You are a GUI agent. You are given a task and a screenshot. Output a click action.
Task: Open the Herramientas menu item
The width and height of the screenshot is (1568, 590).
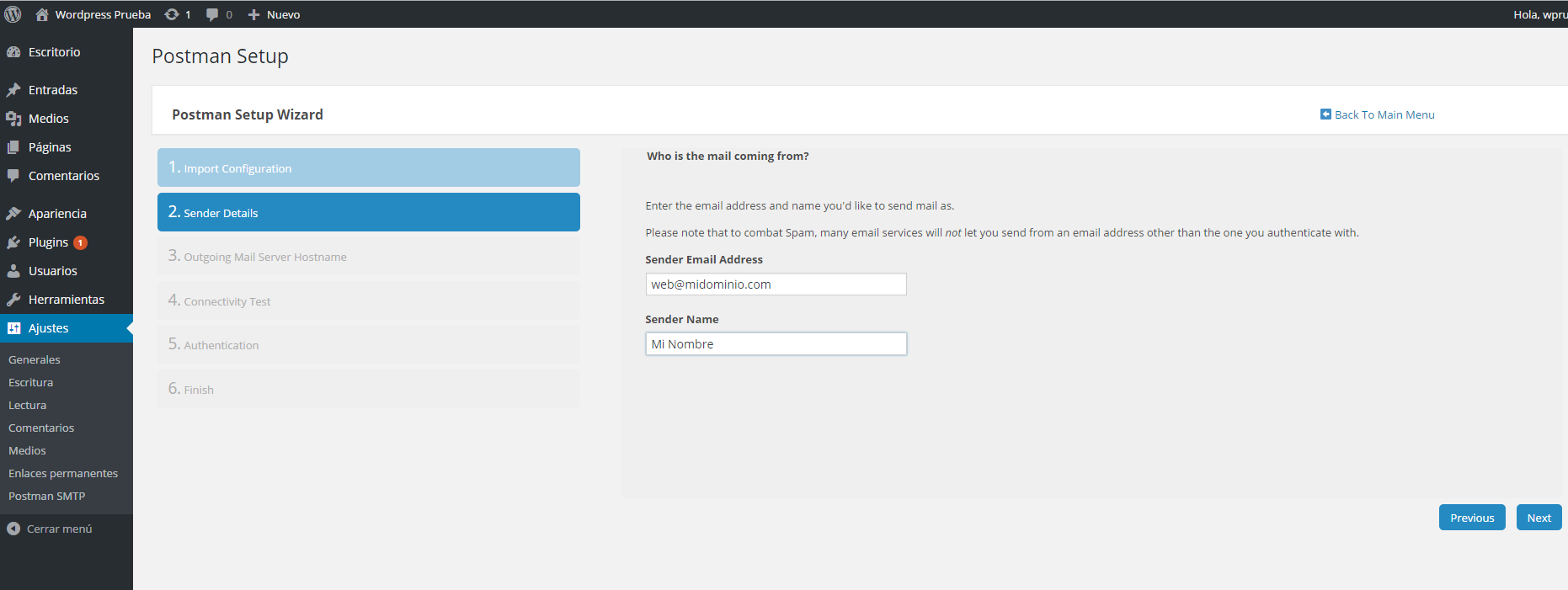click(67, 300)
